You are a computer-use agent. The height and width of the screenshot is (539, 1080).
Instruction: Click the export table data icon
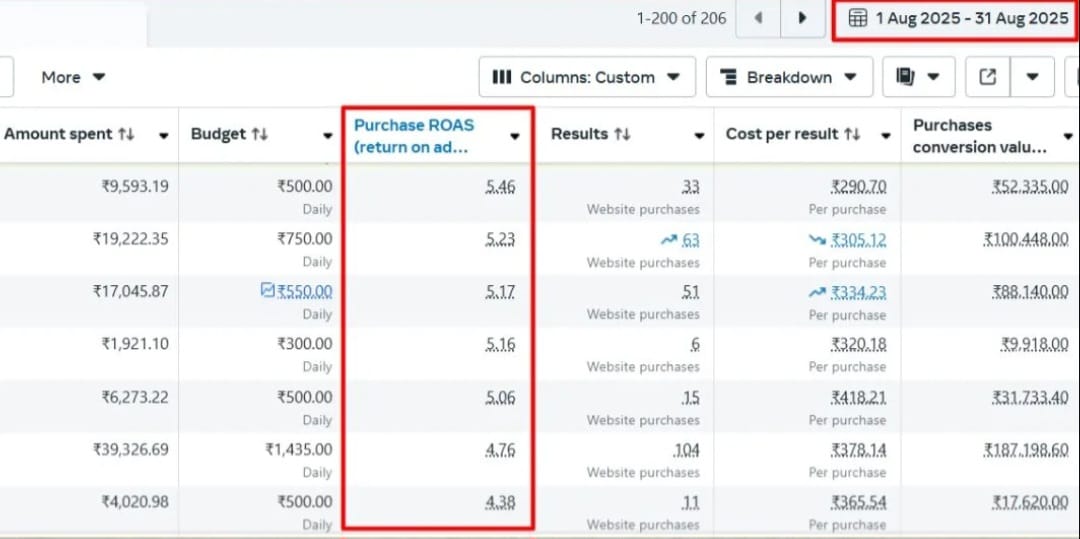pyautogui.click(x=987, y=77)
